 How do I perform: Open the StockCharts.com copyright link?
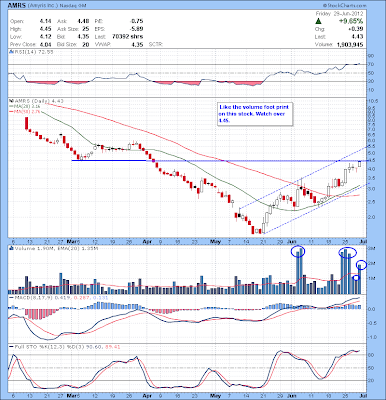point(345,6)
